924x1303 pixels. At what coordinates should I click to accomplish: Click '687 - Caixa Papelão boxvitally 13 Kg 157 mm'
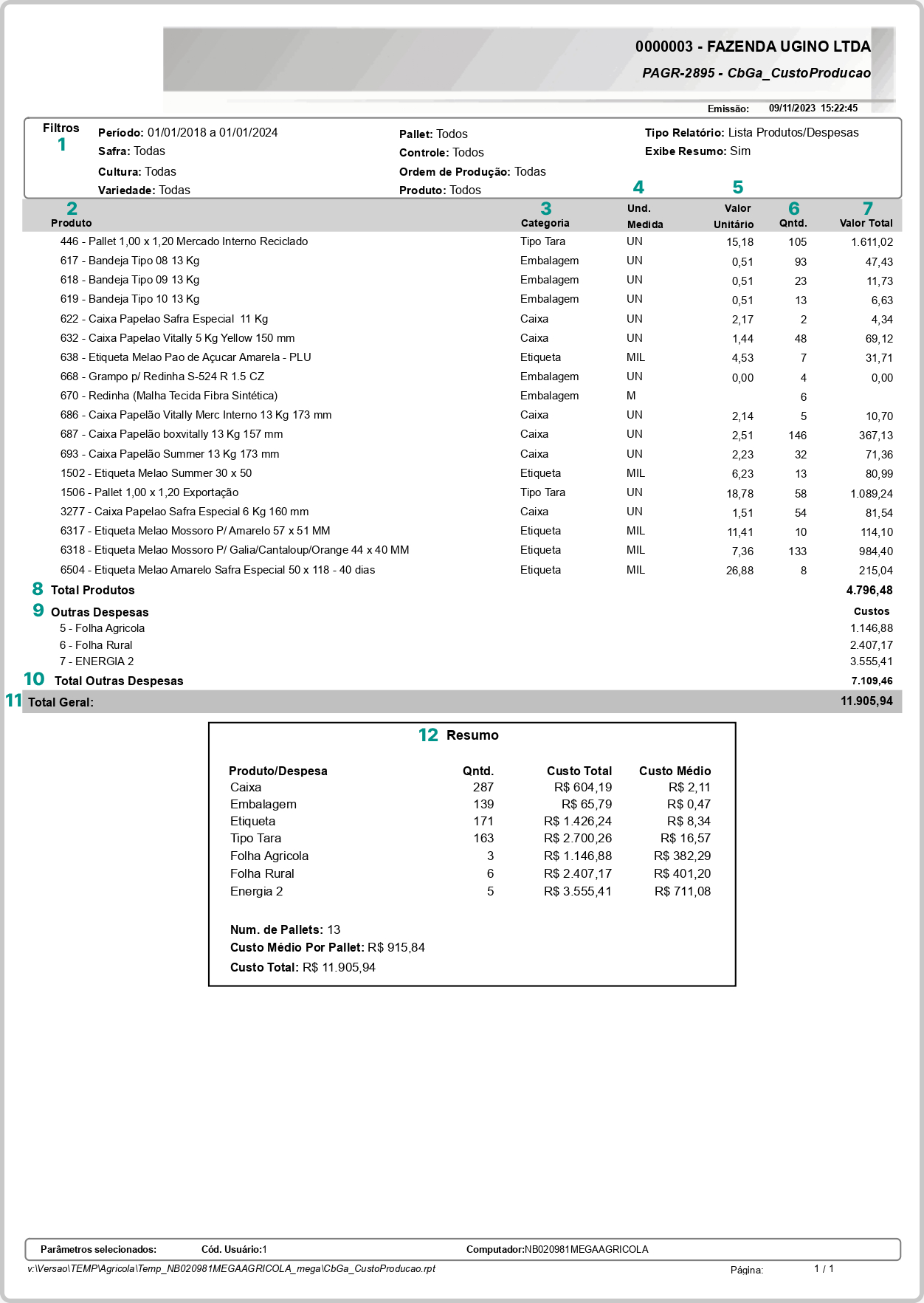pos(172,434)
